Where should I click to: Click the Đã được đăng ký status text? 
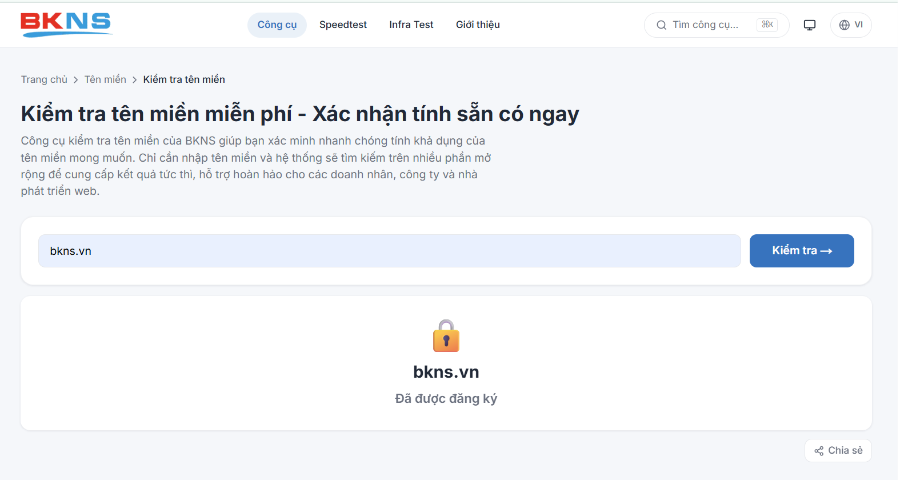pos(446,399)
